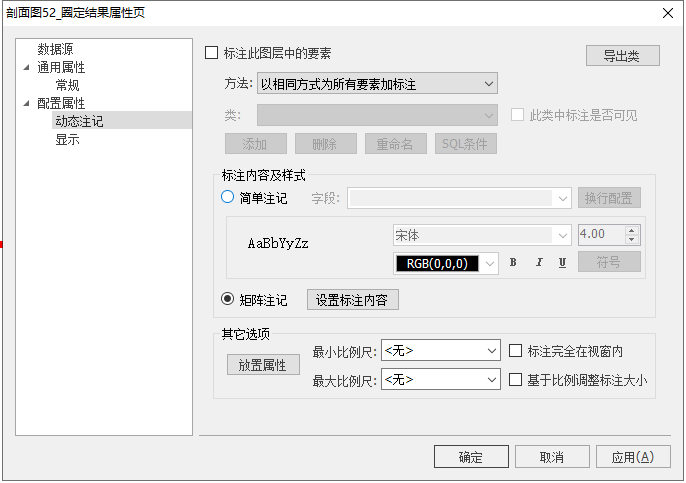The image size is (686, 483).
Task: Click the 设置标注内容 button
Action: (351, 299)
